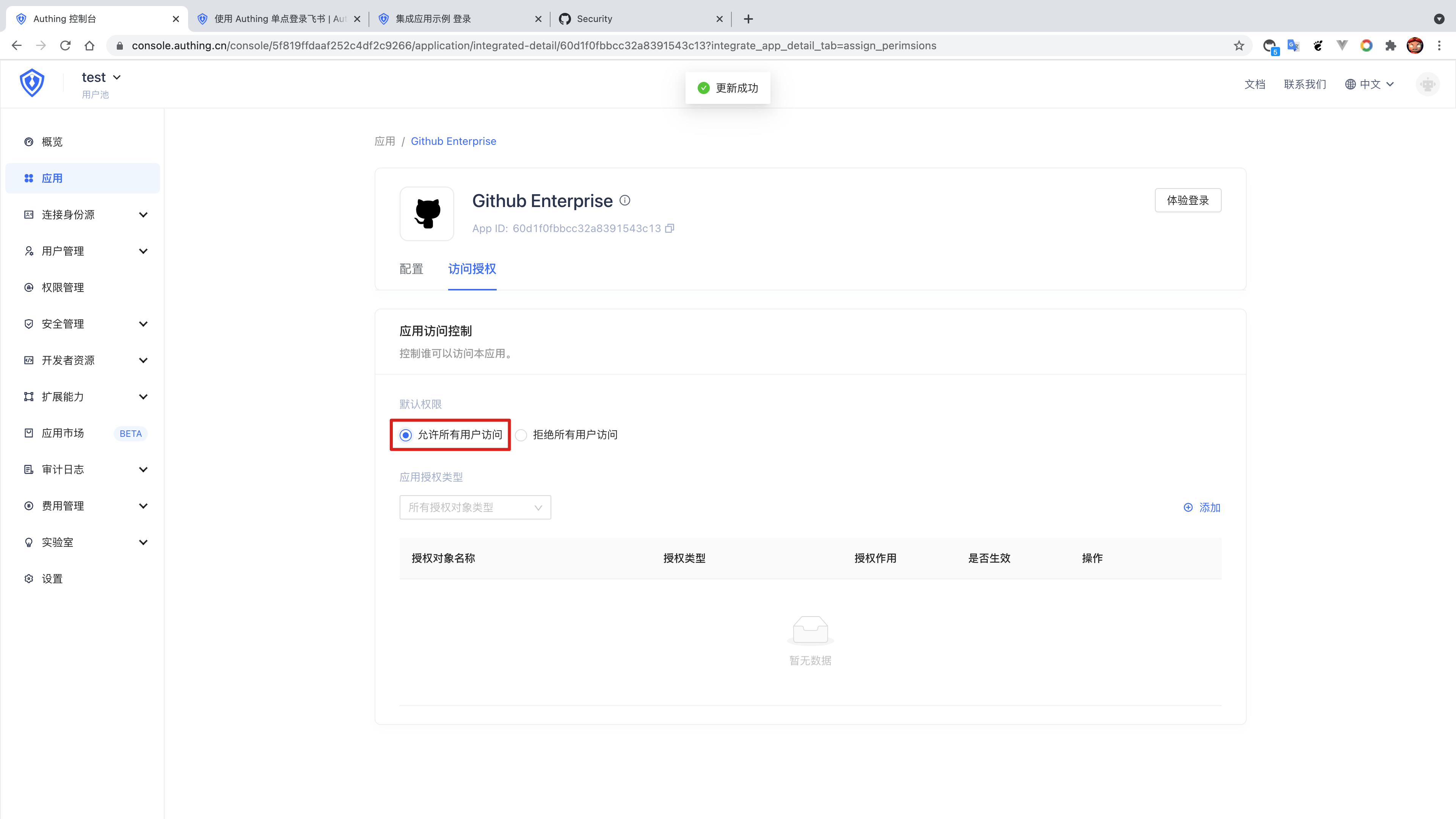
Task: Reload the current page
Action: 65,46
